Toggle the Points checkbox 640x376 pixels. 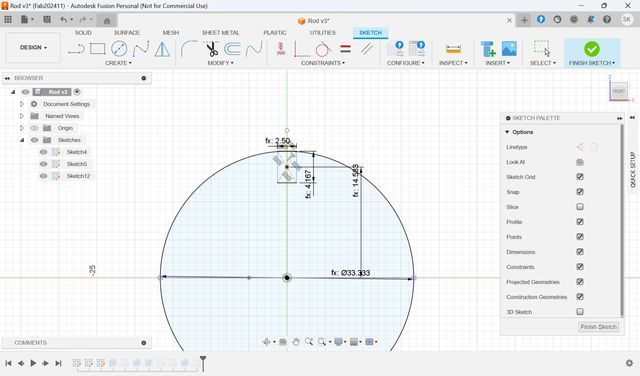click(580, 237)
